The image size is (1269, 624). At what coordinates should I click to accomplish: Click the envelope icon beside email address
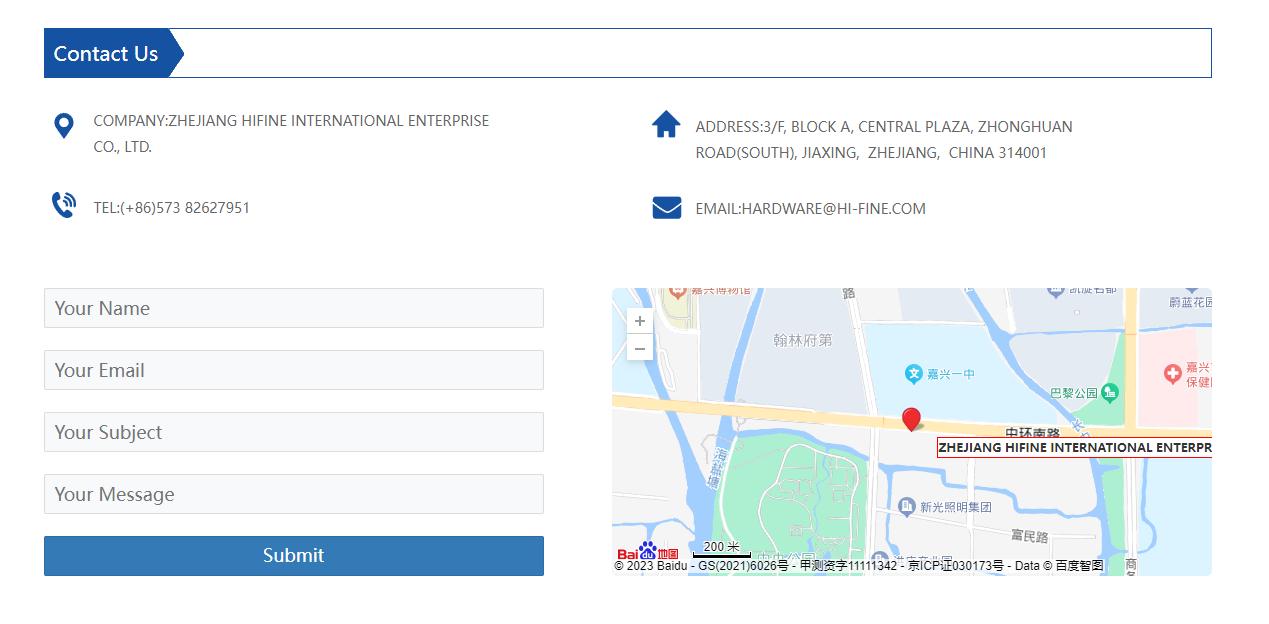pyautogui.click(x=666, y=208)
